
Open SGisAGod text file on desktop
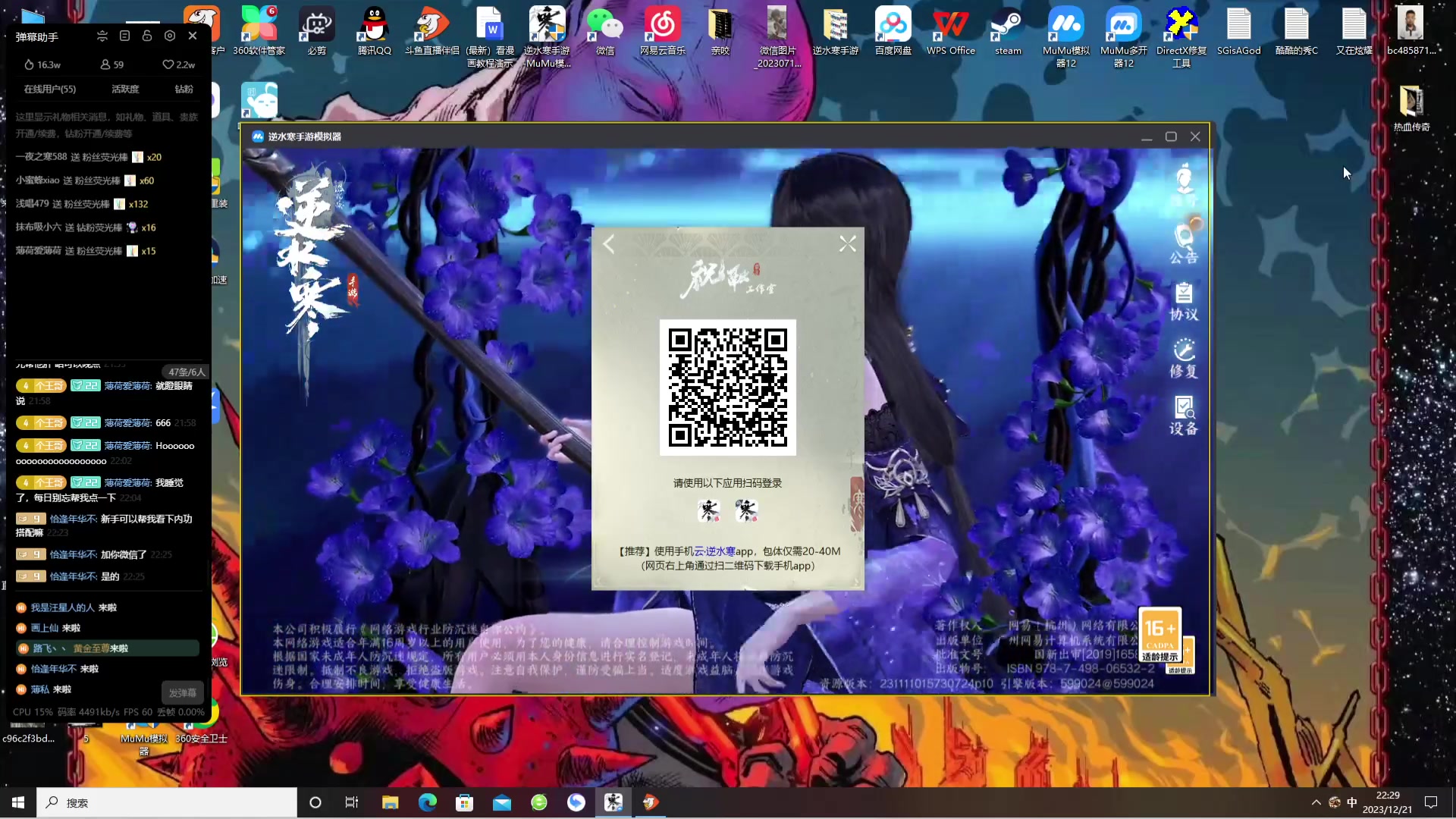point(1238,31)
